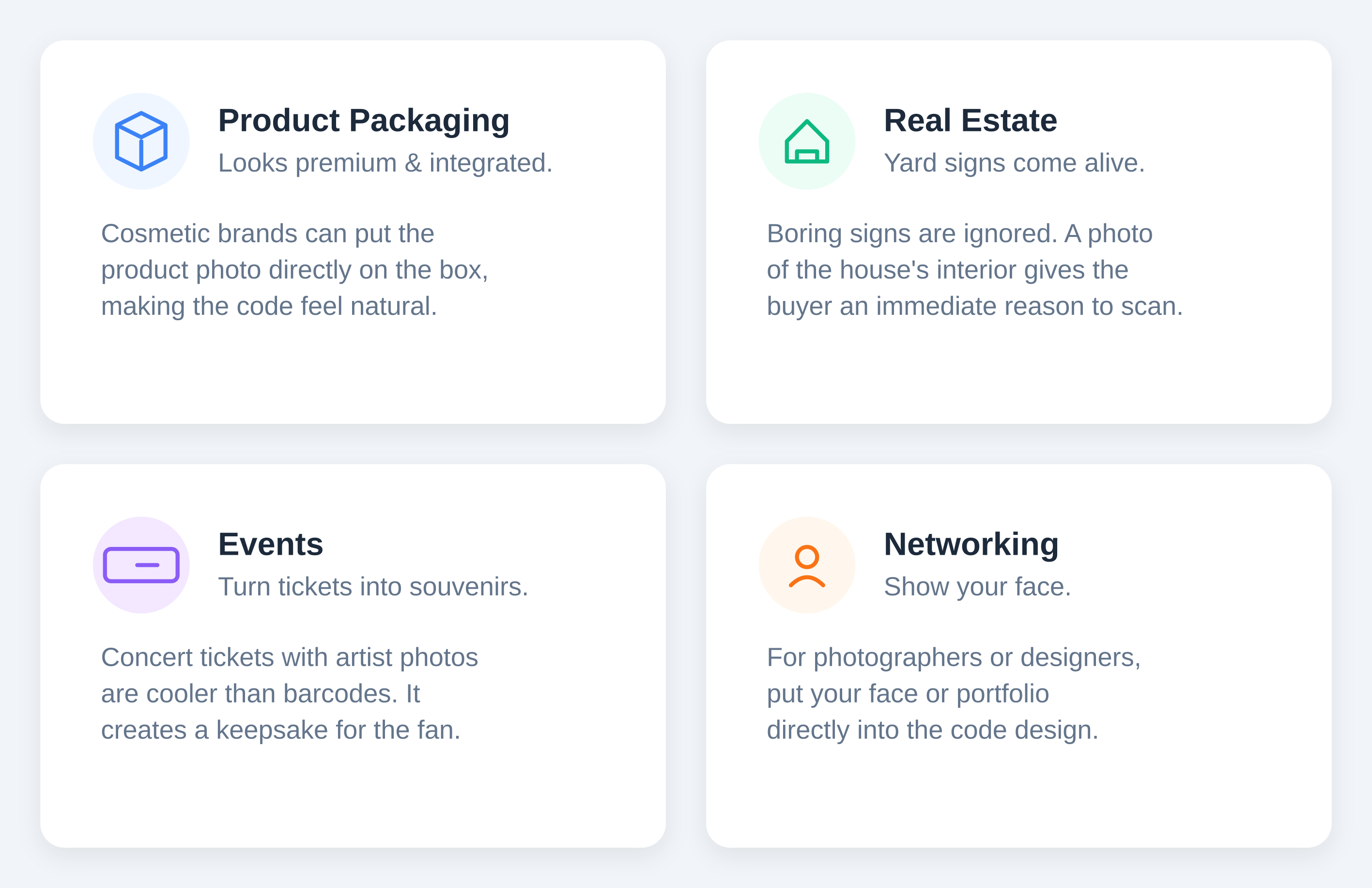Viewport: 1372px width, 888px height.
Task: Click the orange person icon for Networking
Action: coord(806,565)
